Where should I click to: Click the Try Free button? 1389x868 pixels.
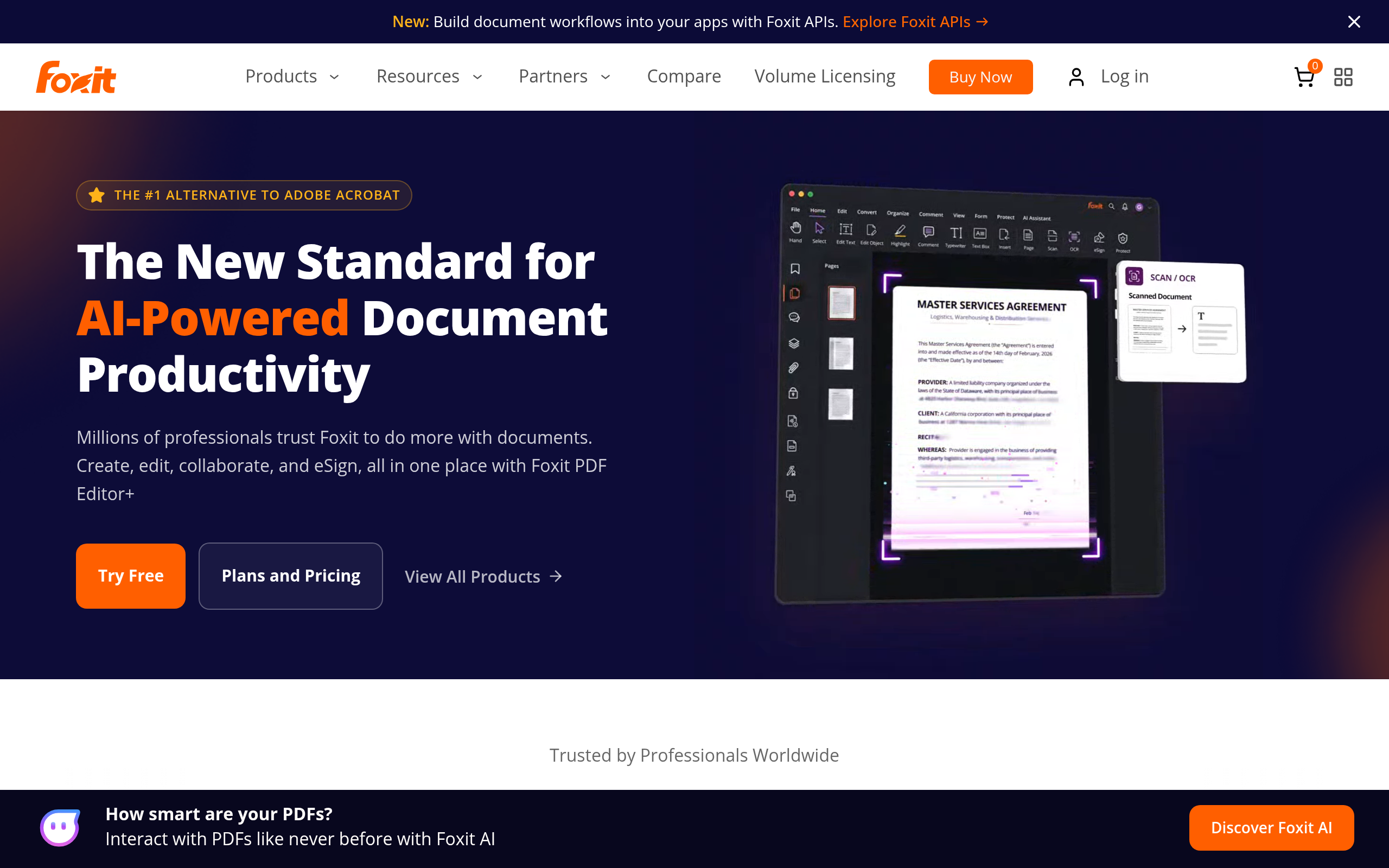[x=131, y=576]
